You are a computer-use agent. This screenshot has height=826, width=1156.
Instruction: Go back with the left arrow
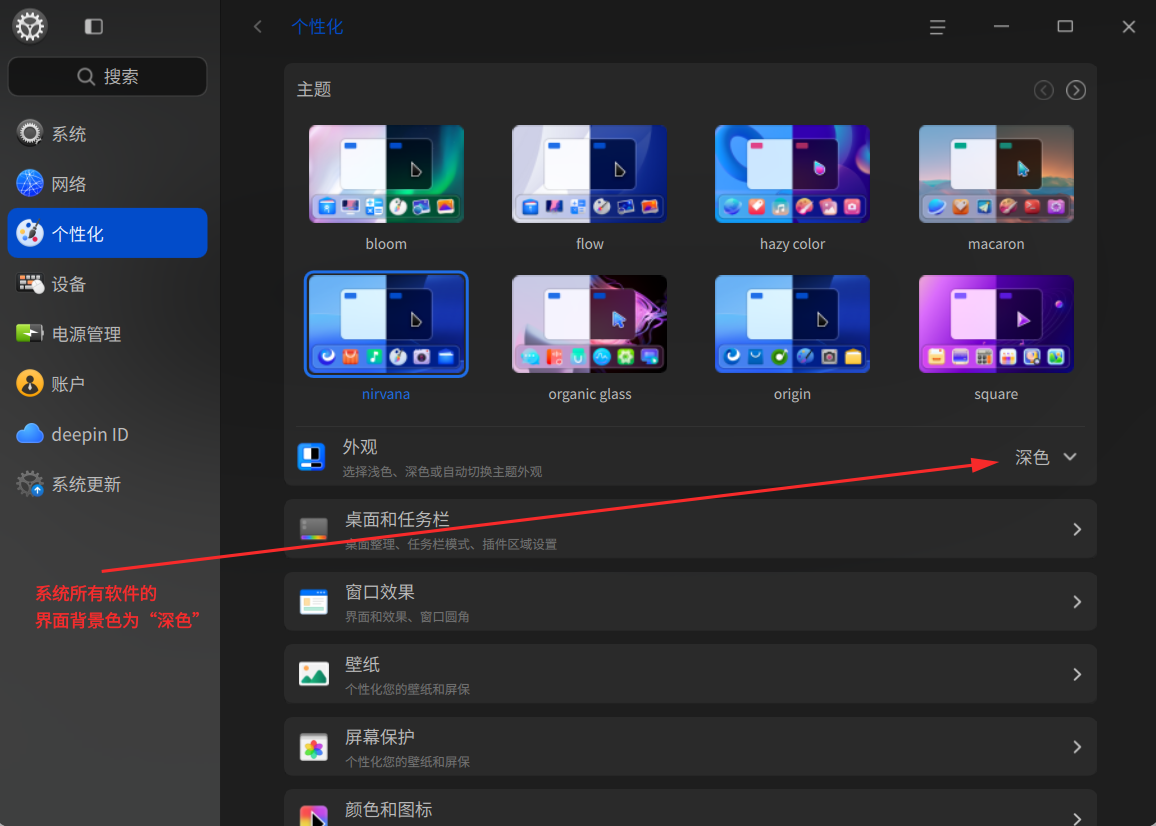[x=257, y=27]
